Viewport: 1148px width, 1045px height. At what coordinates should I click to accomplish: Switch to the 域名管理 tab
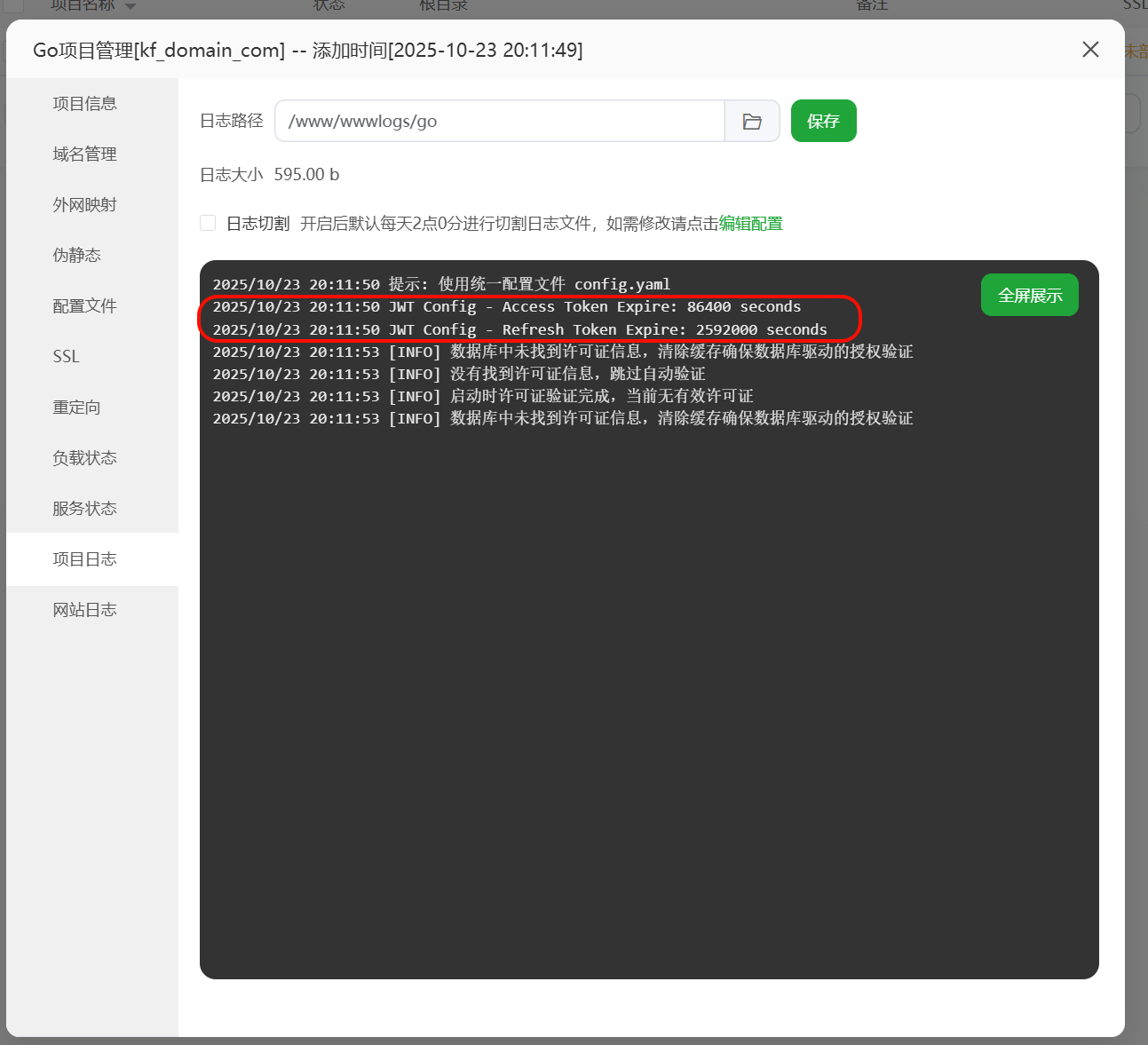click(x=85, y=154)
